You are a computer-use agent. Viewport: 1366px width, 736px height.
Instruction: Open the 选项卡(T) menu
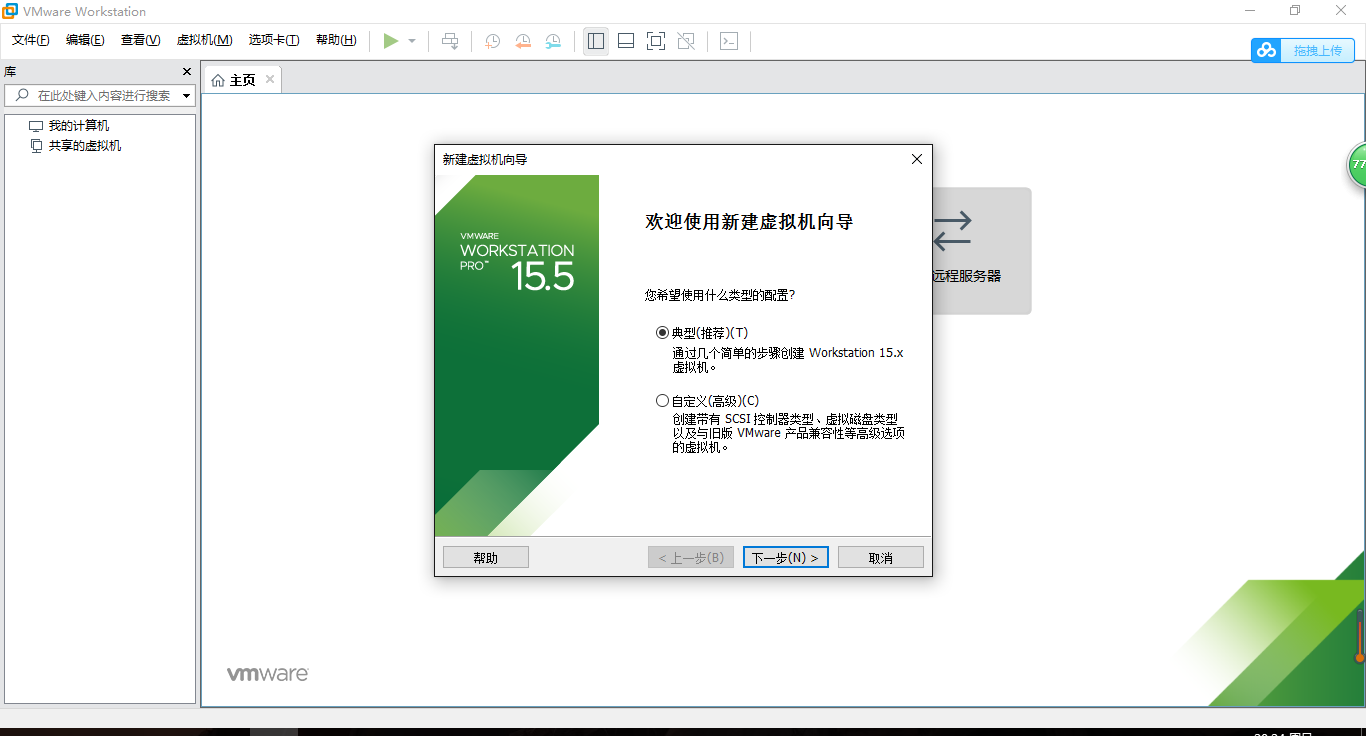274,40
